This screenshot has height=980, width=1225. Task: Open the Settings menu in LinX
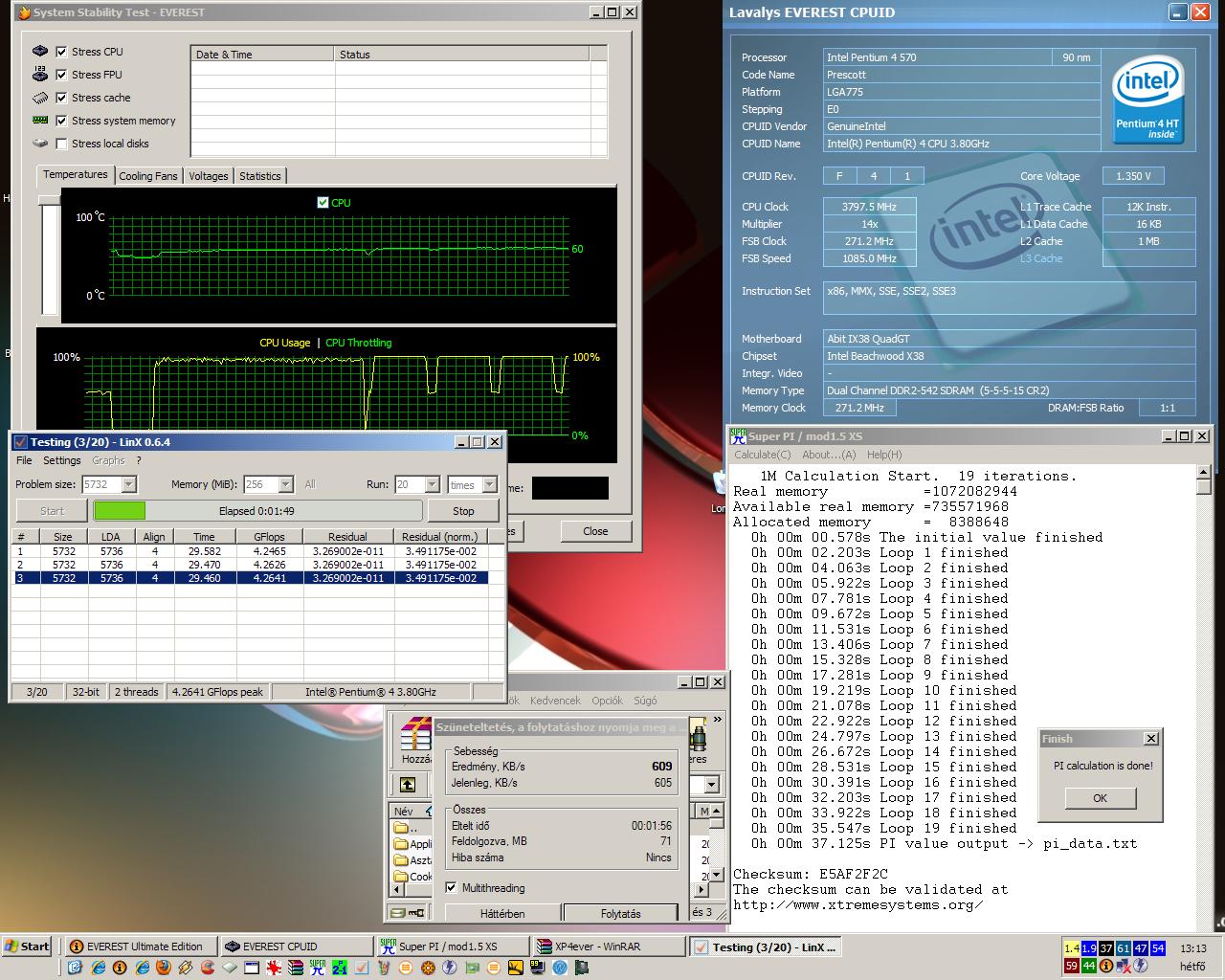tap(61, 460)
